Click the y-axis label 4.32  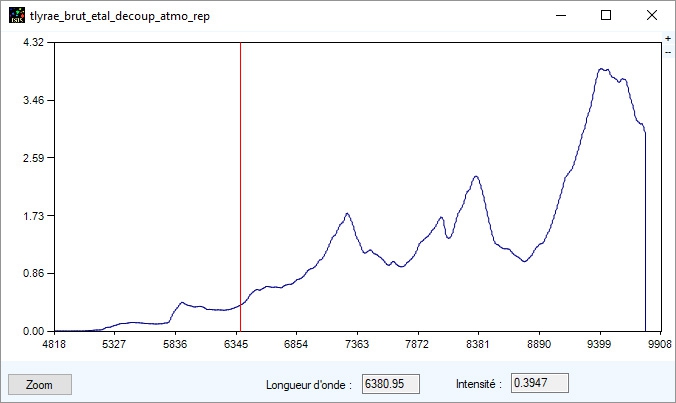coord(33,42)
